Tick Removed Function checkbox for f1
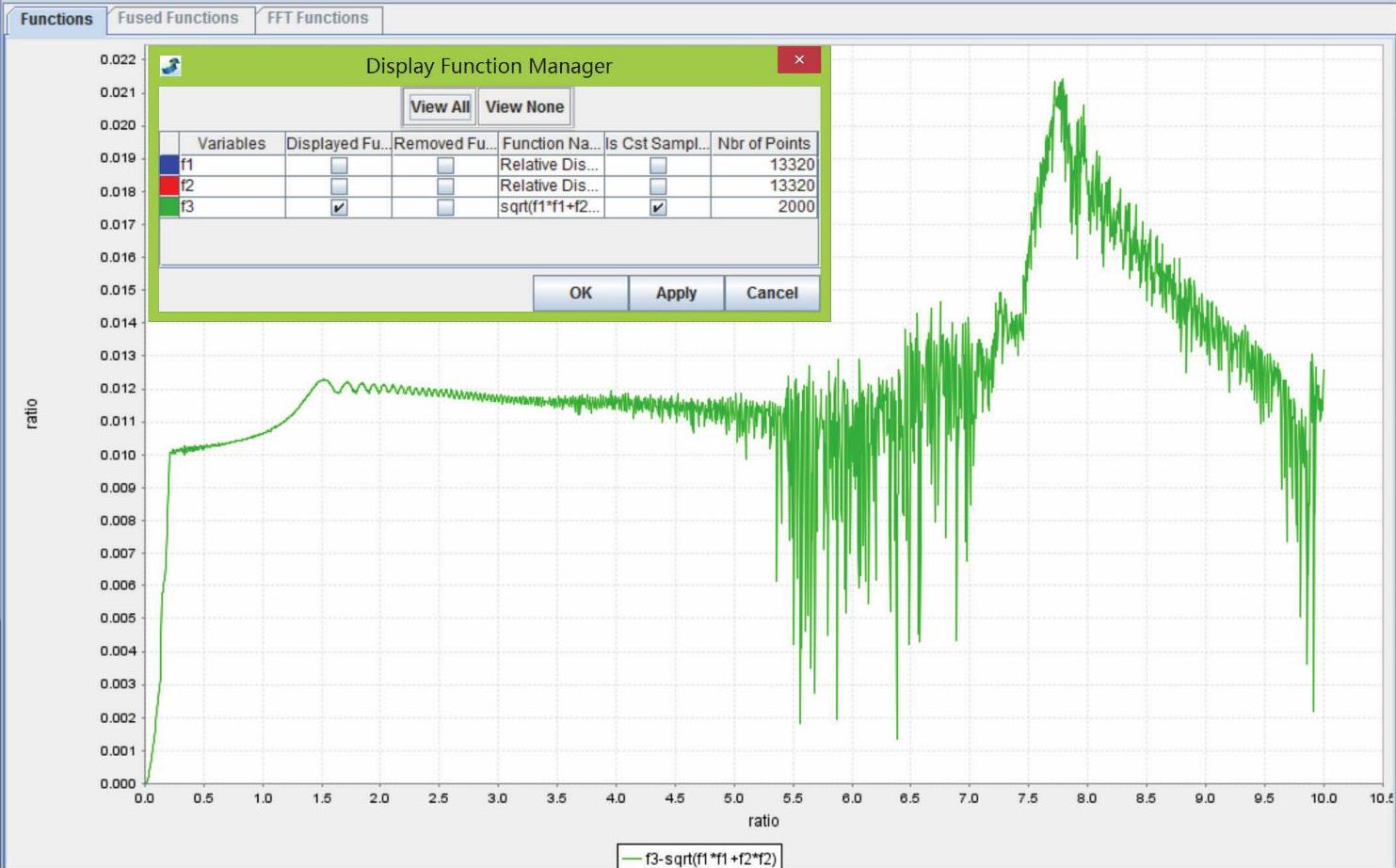 [445, 166]
